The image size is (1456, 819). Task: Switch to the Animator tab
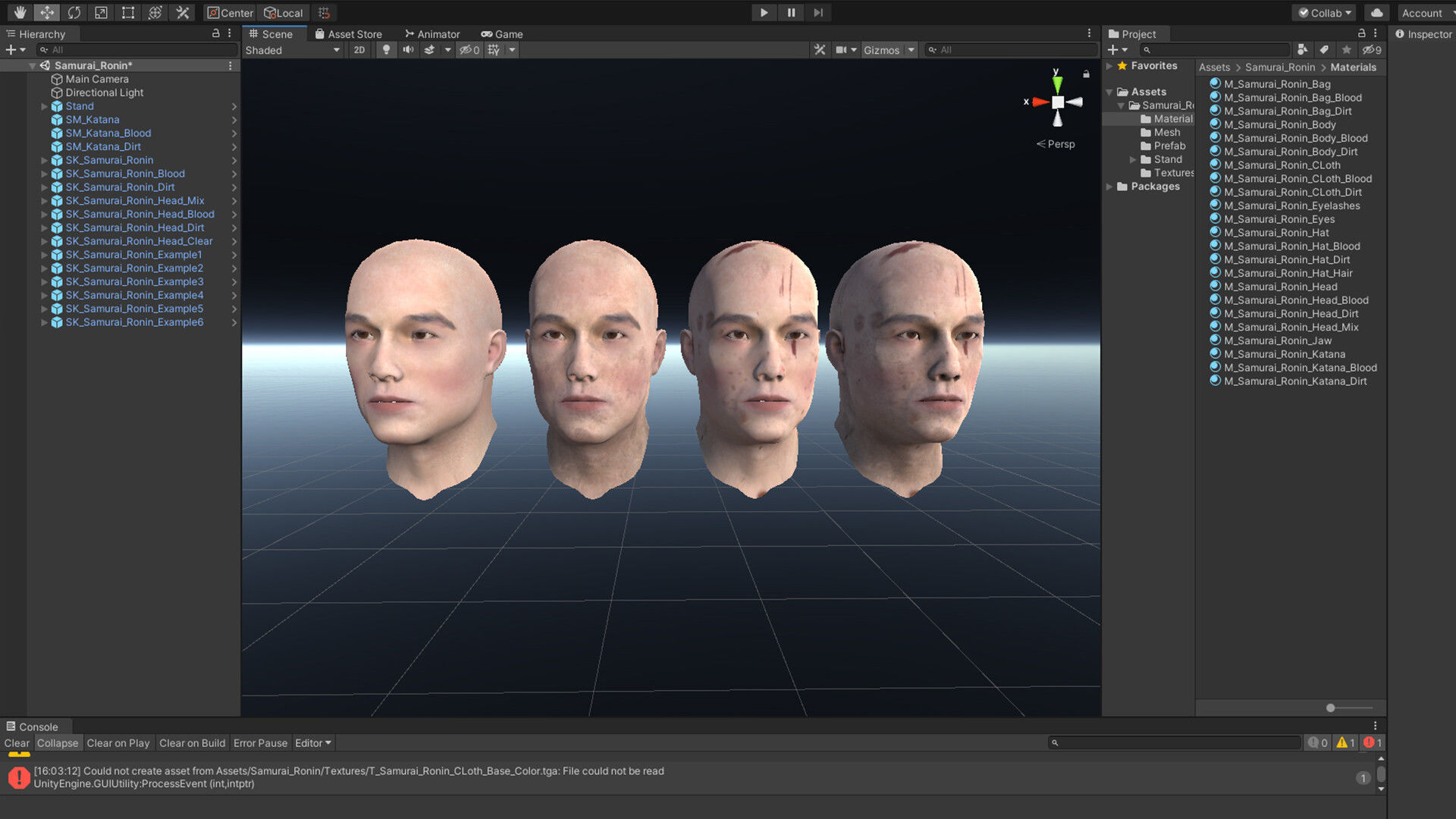[x=432, y=34]
